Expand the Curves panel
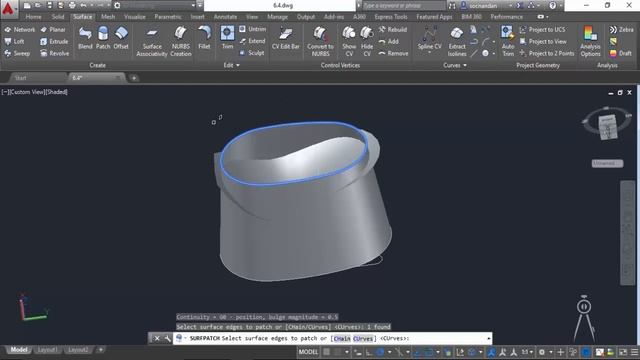This screenshot has height=360, width=640. point(455,65)
